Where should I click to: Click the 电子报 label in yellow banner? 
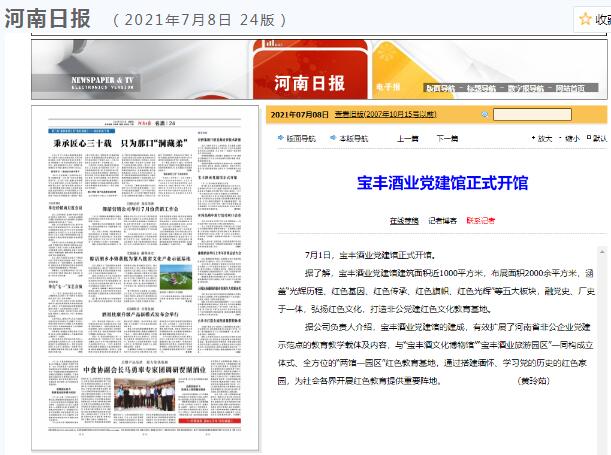(x=388, y=87)
